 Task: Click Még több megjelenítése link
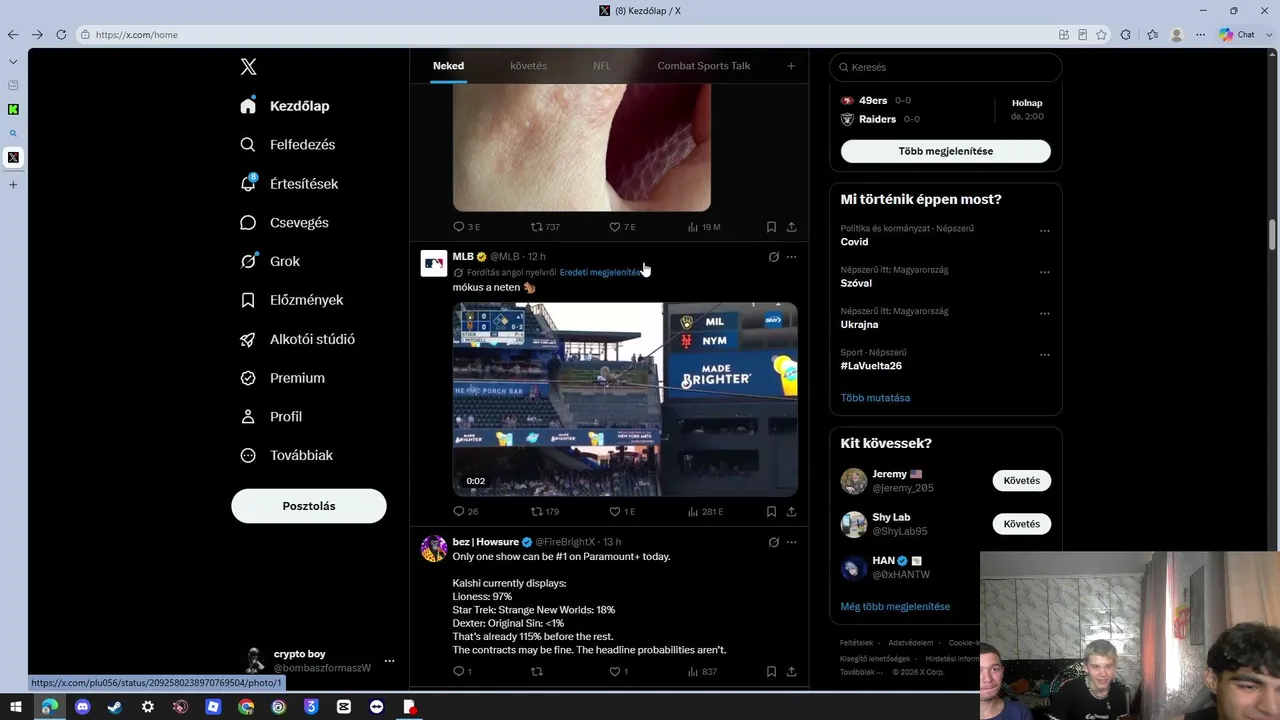(x=895, y=607)
